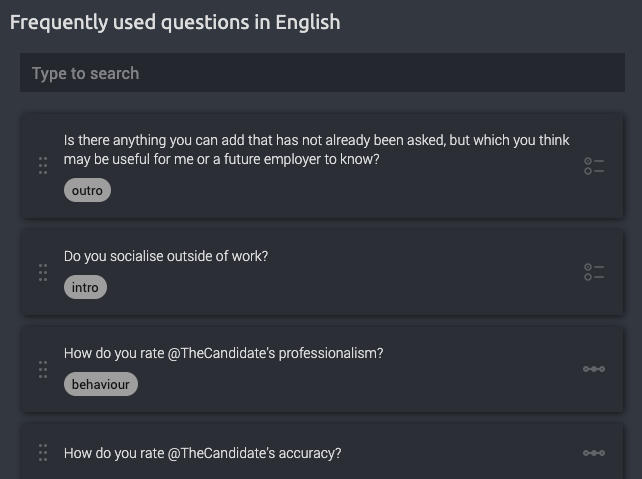642x479 pixels.
Task: Focus the 'Type to search' field
Action: click(x=322, y=73)
